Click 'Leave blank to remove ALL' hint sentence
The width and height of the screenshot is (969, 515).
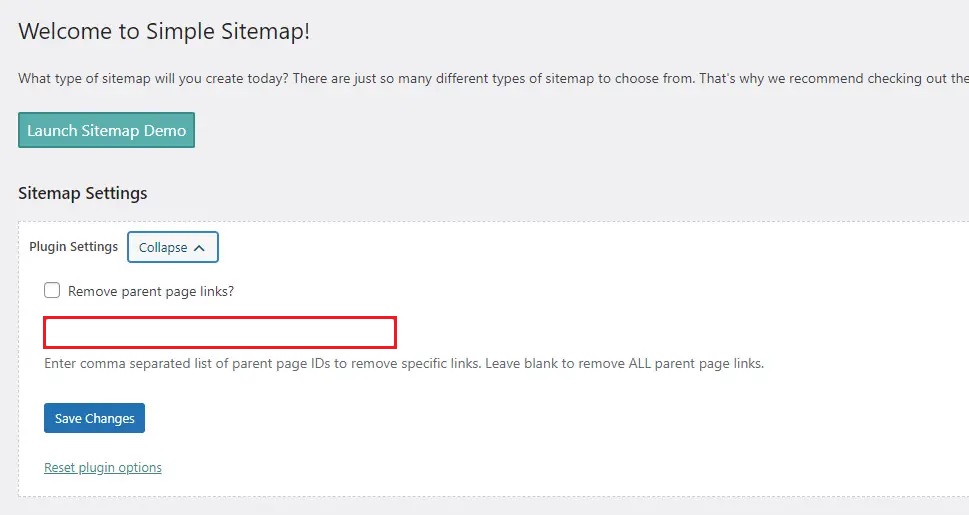(624, 364)
